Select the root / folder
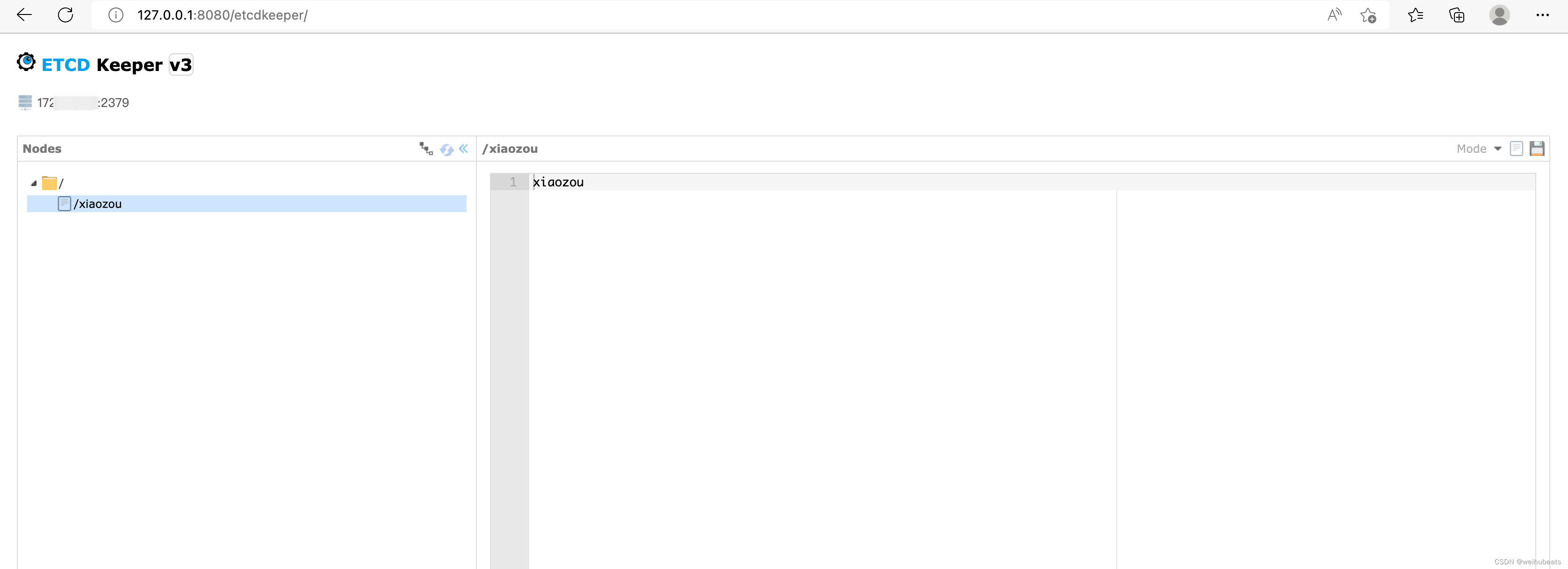This screenshot has width=1568, height=569. (60, 183)
